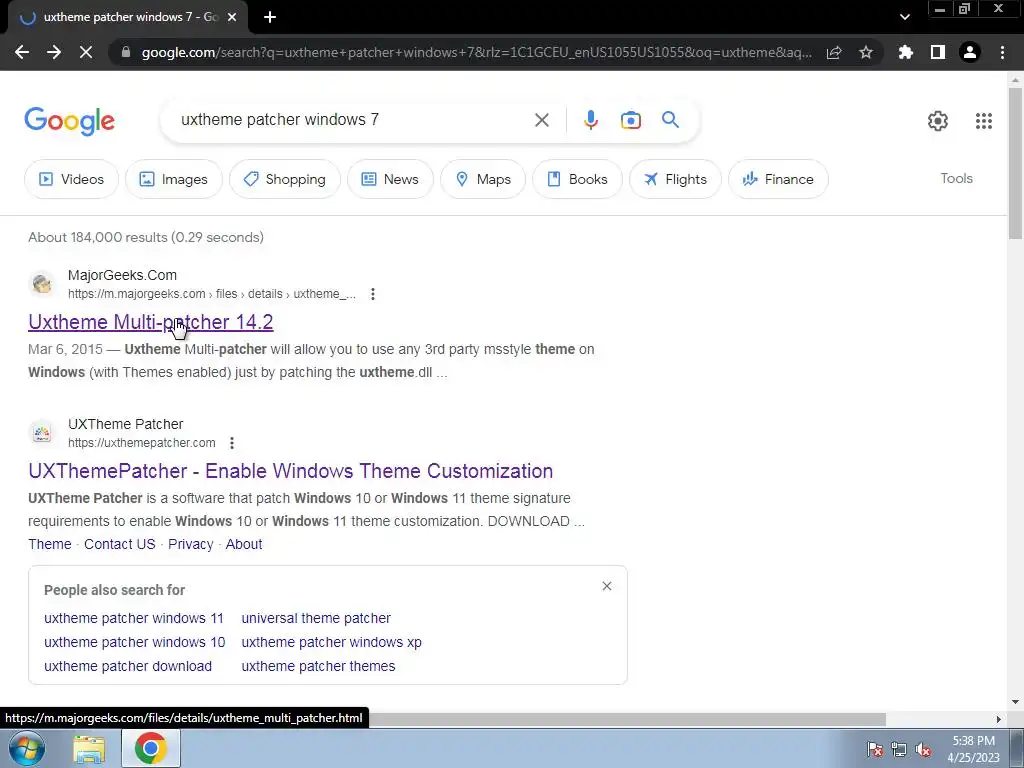Screen dimensions: 1024x768
Task: Open the Windows Start menu
Action: [x=27, y=748]
